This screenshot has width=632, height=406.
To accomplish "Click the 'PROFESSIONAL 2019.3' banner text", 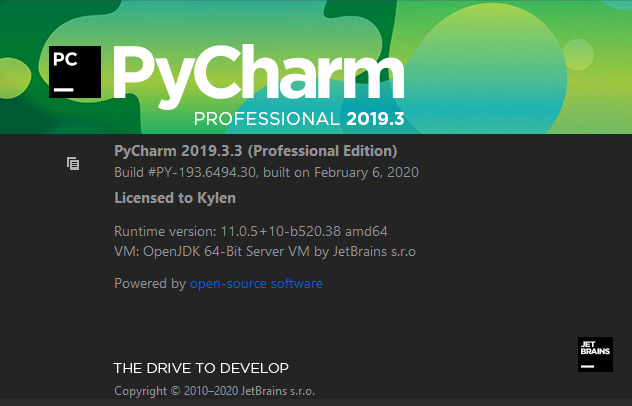I will pyautogui.click(x=299, y=119).
